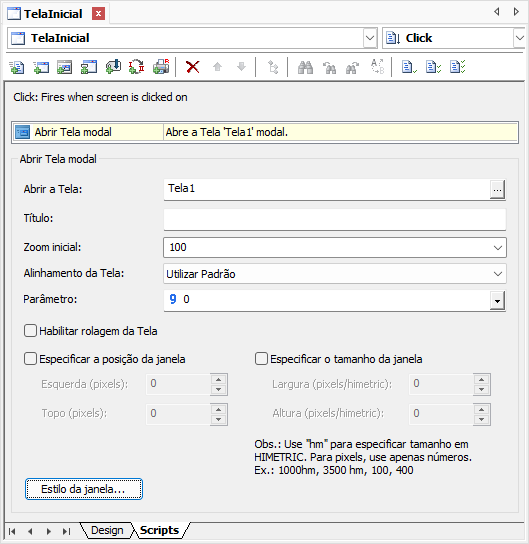Image resolution: width=529 pixels, height=544 pixels.
Task: Select the blue Abrir Tela modal row icon
Action: 23,132
